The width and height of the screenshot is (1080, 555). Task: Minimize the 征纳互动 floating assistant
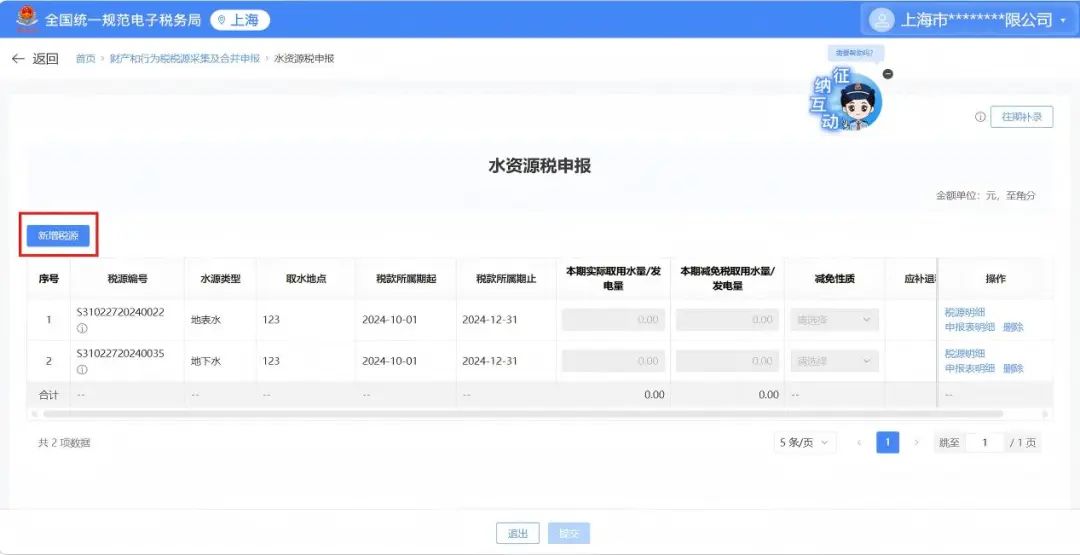(x=888, y=74)
